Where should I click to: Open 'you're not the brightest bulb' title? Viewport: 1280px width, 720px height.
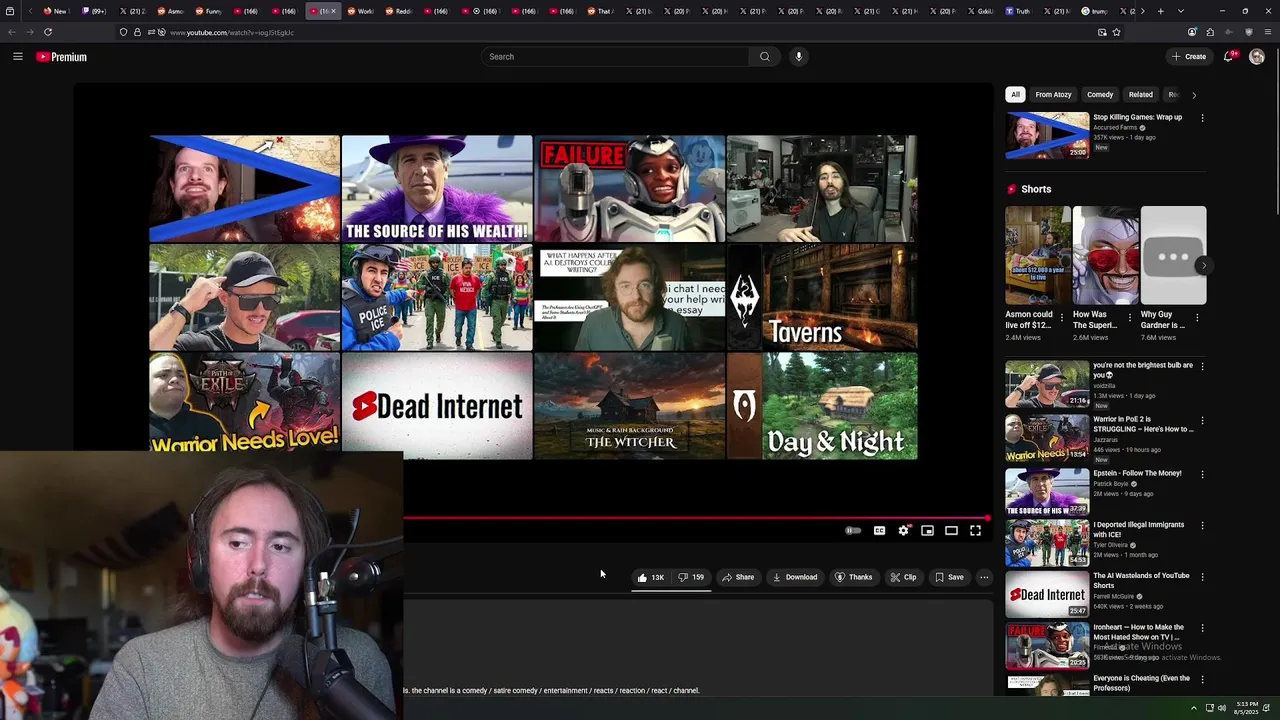1142,370
